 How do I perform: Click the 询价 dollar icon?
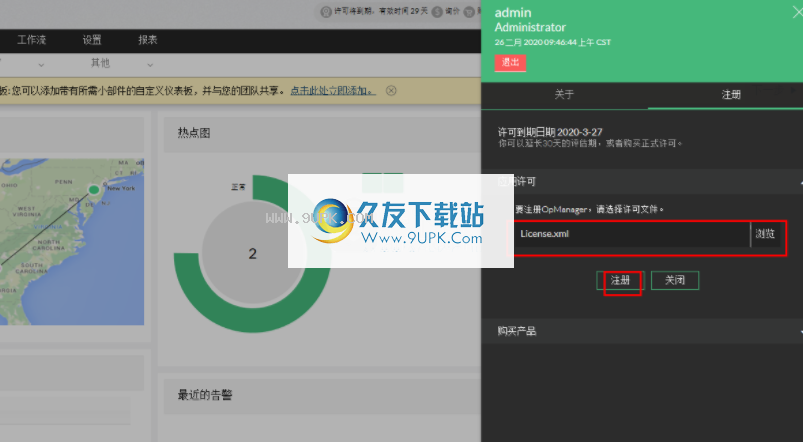coord(437,11)
